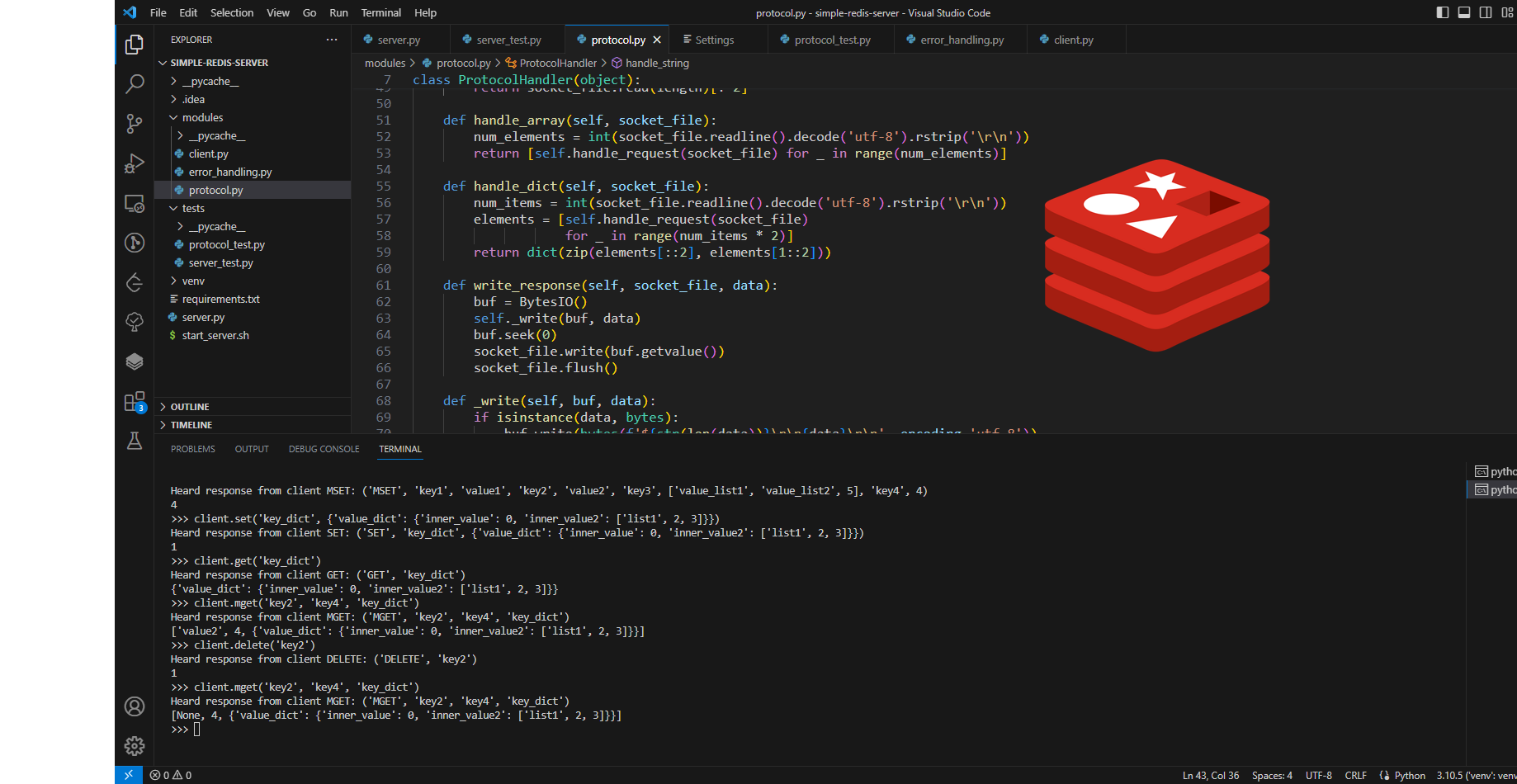
Task: Click the errors and warnings status
Action: (x=171, y=775)
